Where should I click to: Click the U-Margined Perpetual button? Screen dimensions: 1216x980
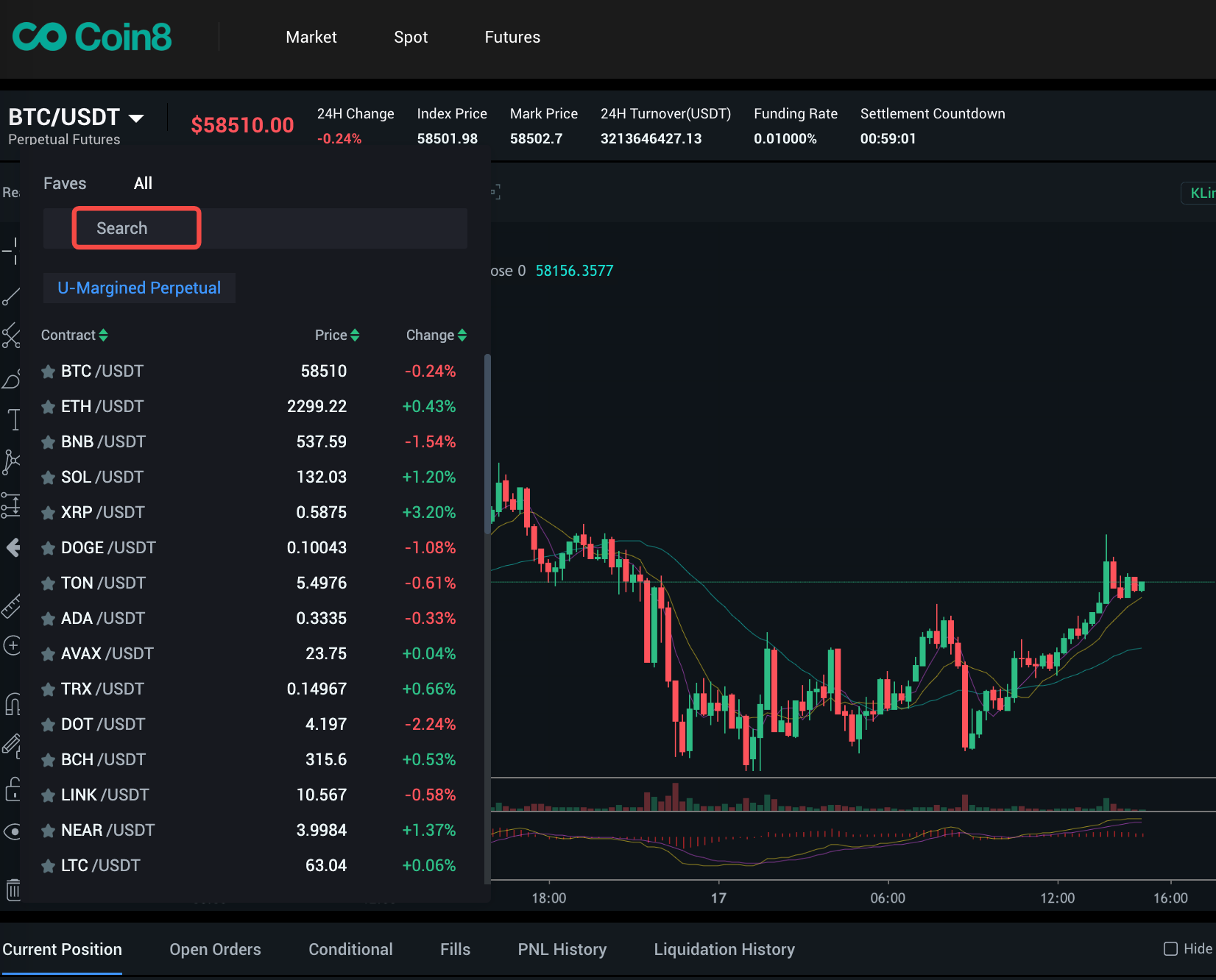tap(139, 288)
